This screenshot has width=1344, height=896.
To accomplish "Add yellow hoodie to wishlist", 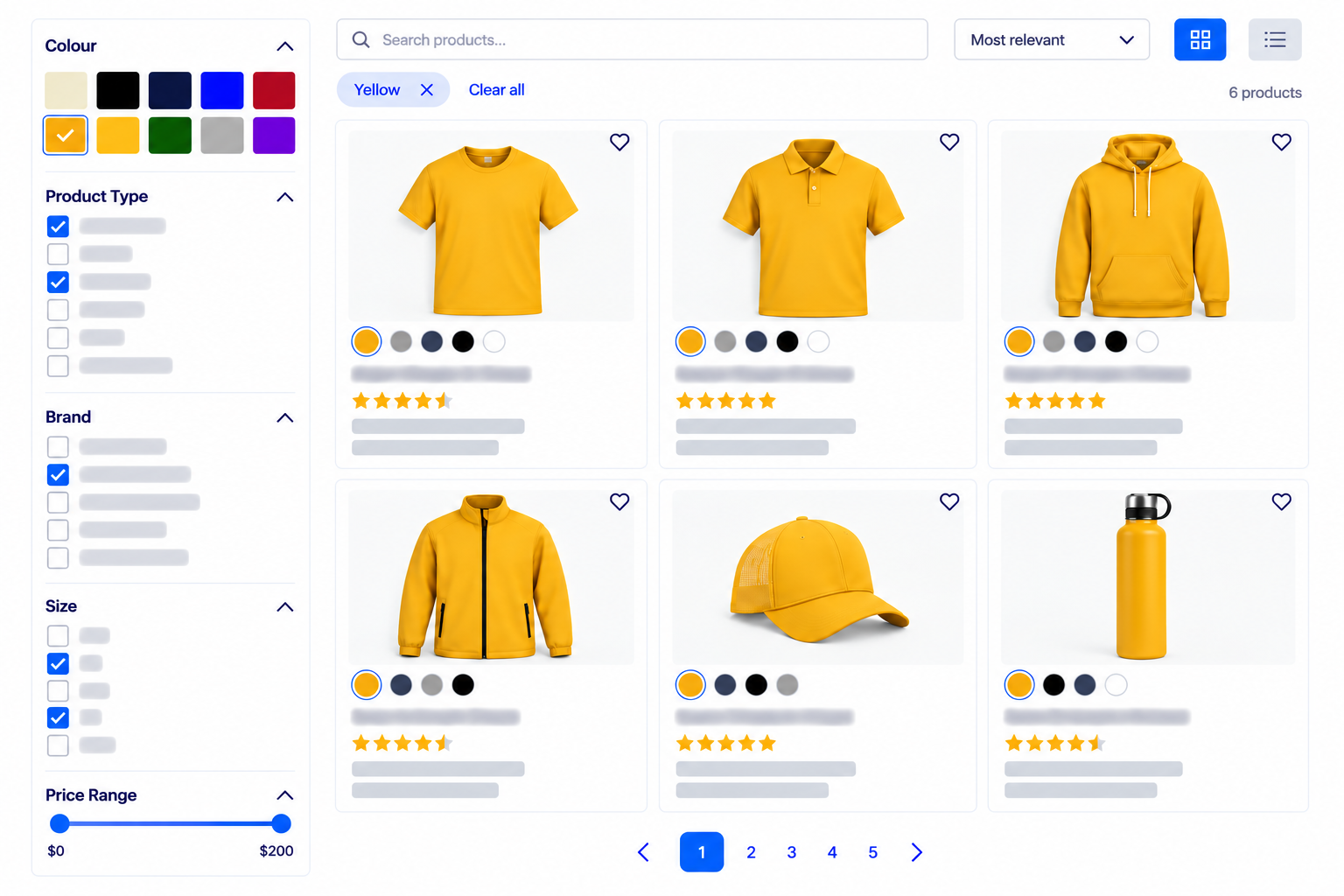I will tap(1281, 142).
